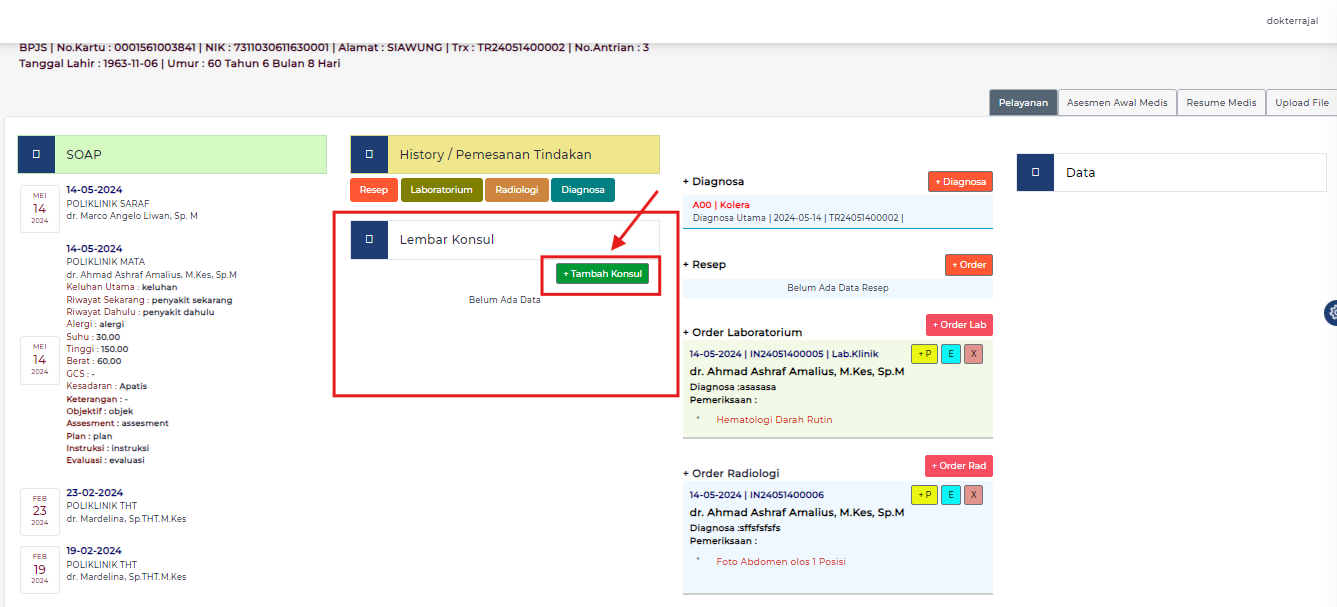Expand the Resep section heading
Image resolution: width=1337 pixels, height=607 pixels.
[704, 265]
